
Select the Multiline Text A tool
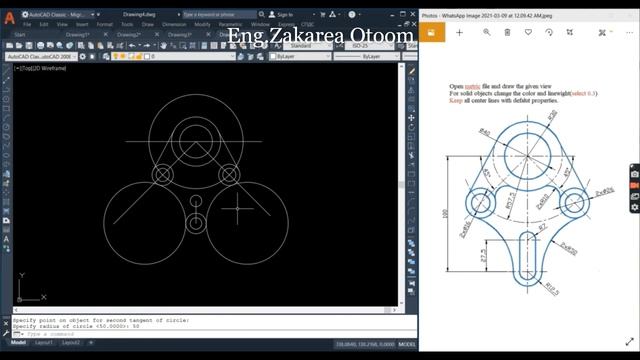(6, 239)
